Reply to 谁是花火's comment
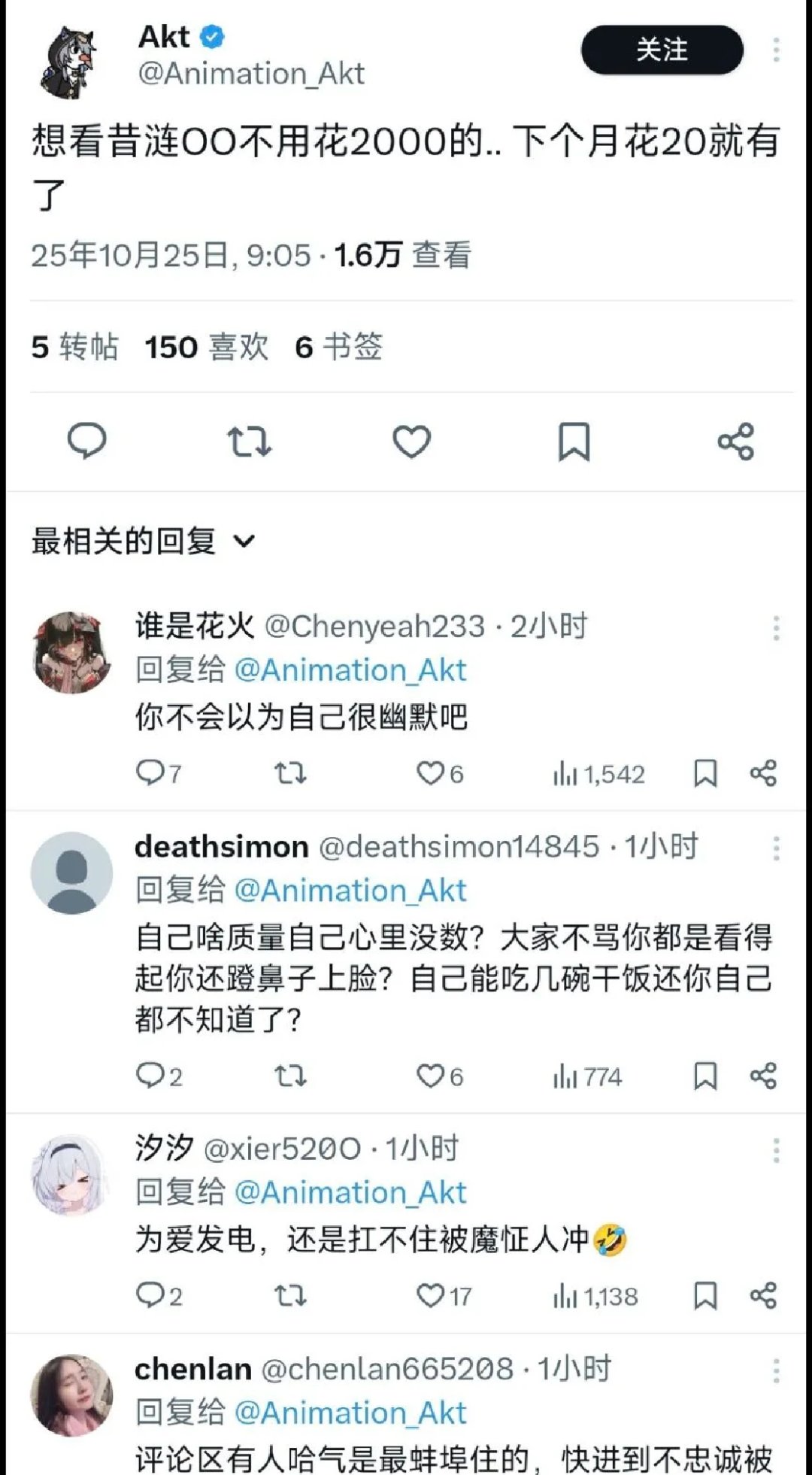Screen dimensions: 812x1475 [159, 773]
